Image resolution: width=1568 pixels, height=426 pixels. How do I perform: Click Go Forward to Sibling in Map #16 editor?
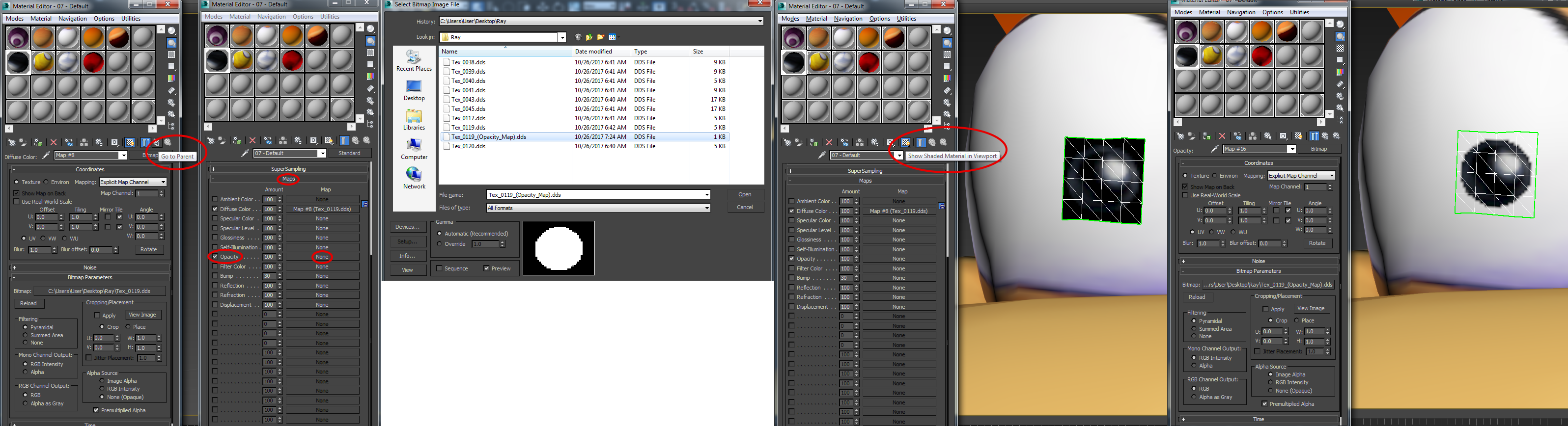point(1337,136)
